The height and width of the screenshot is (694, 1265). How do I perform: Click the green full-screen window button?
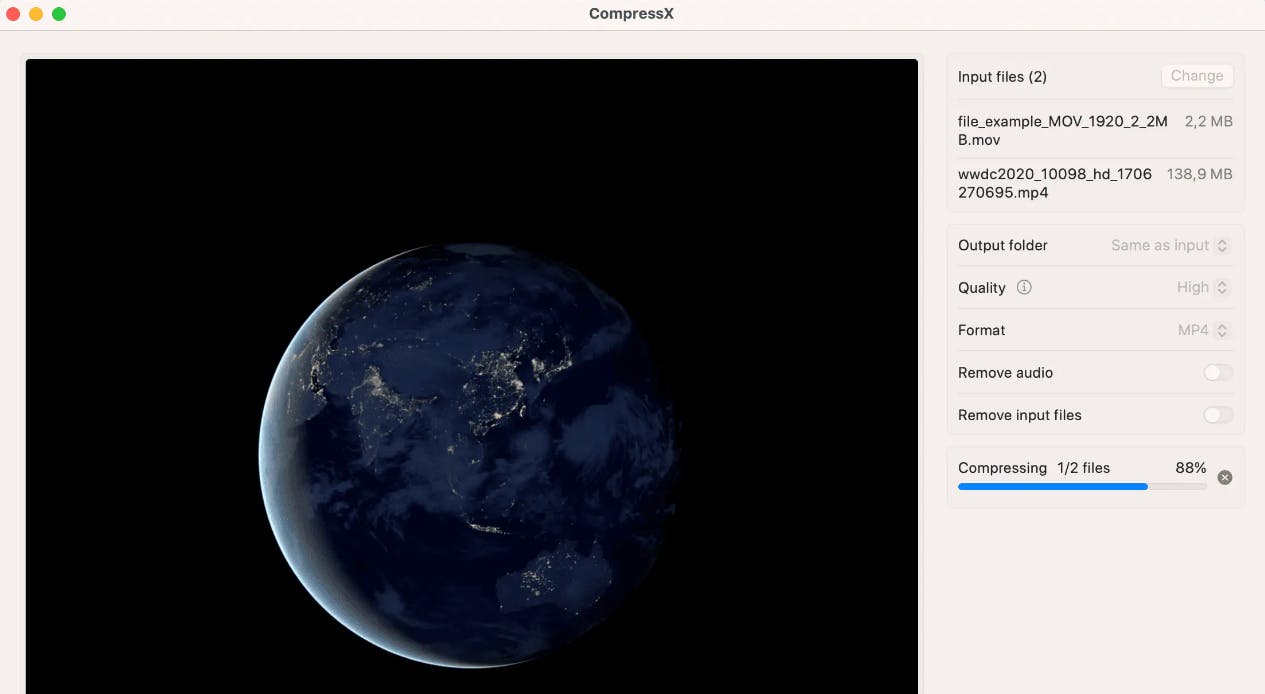[59, 14]
